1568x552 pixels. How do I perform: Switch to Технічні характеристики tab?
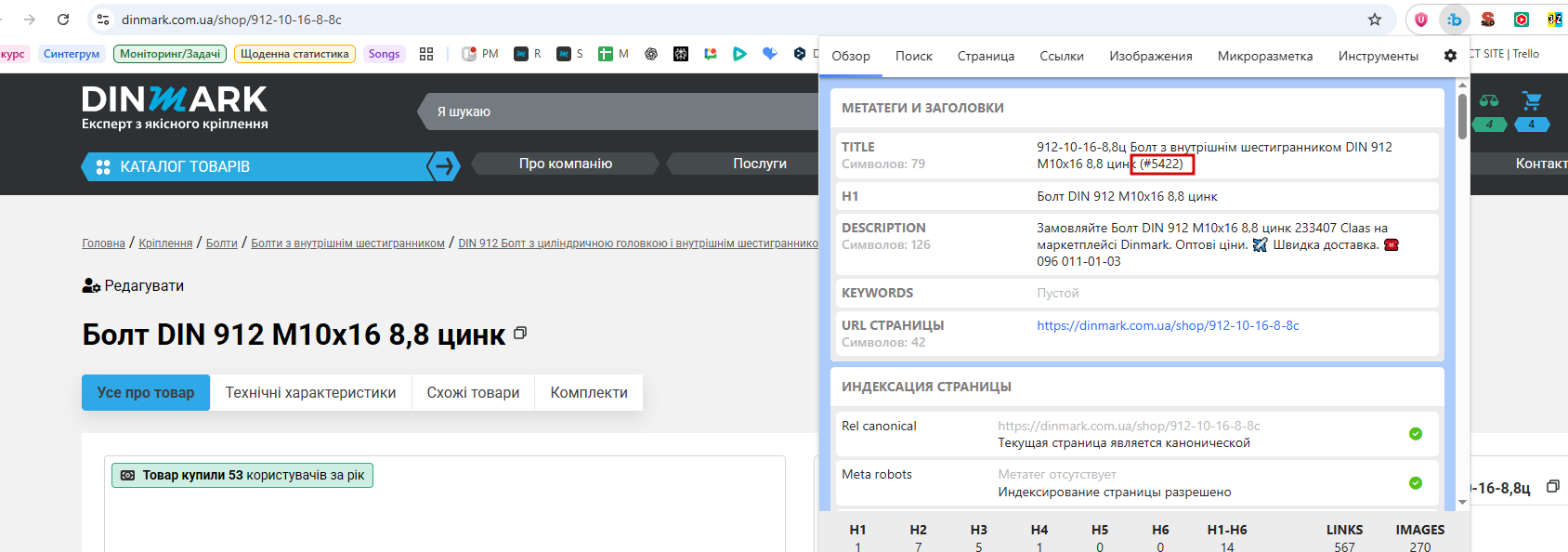(x=310, y=392)
